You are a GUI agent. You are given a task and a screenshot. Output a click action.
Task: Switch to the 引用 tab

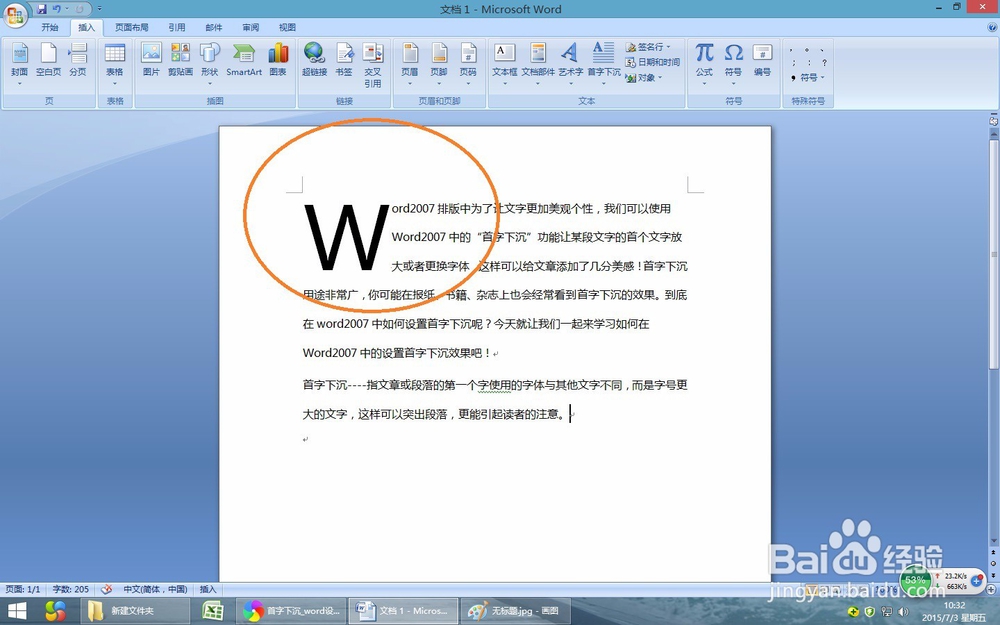177,27
